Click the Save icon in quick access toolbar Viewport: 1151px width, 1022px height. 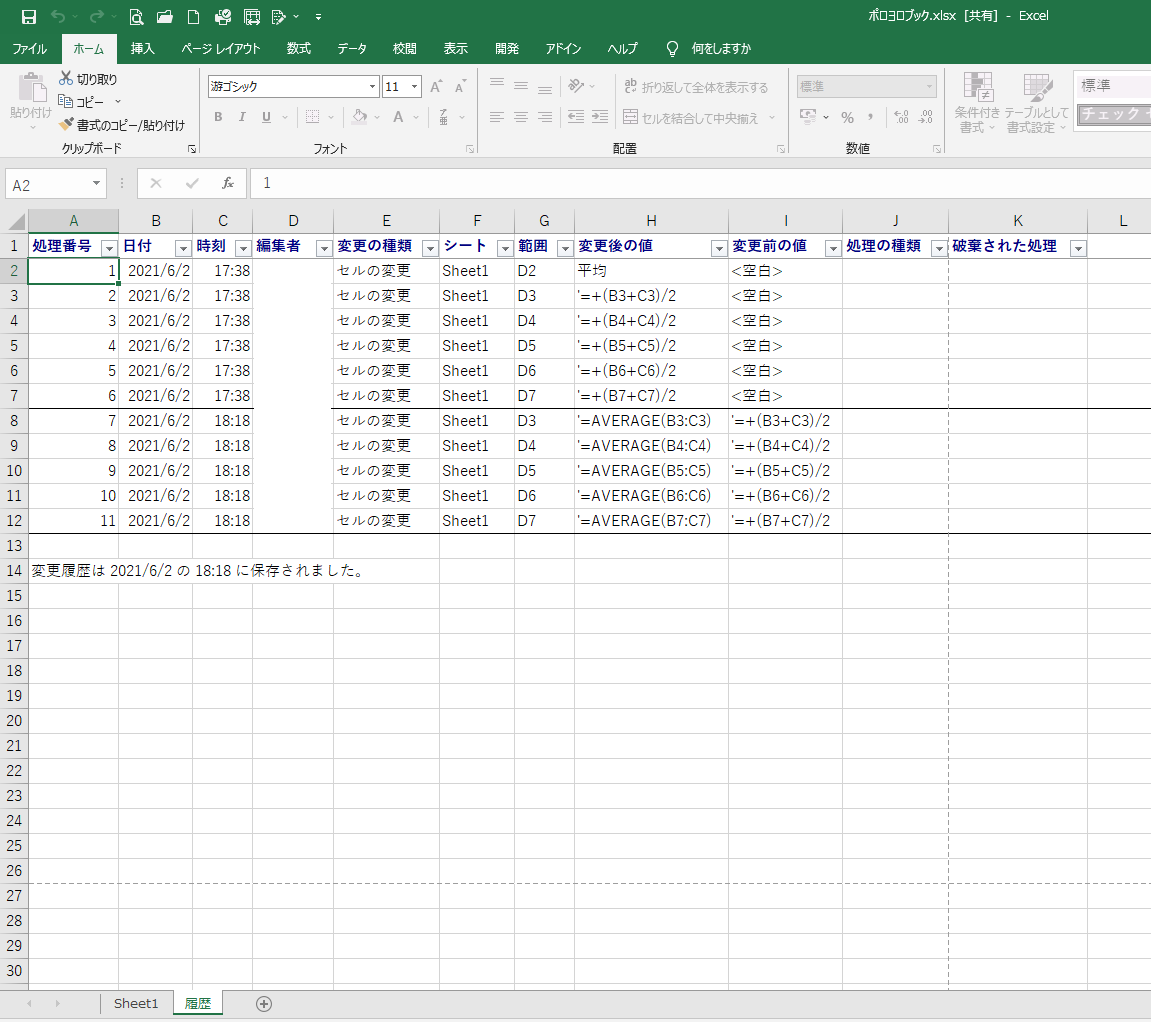[x=29, y=16]
